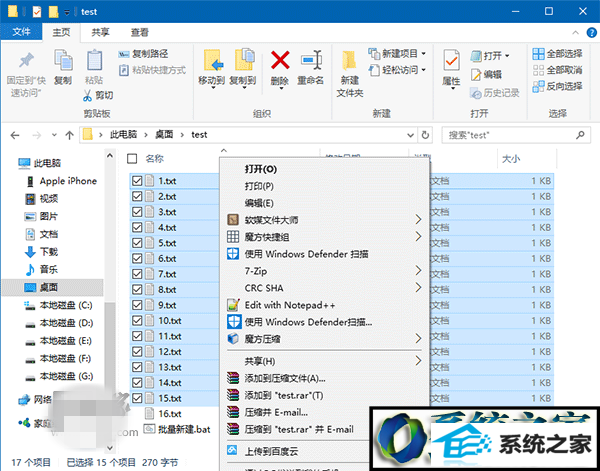
Task: Click Select none (全部取消)
Action: 558,70
